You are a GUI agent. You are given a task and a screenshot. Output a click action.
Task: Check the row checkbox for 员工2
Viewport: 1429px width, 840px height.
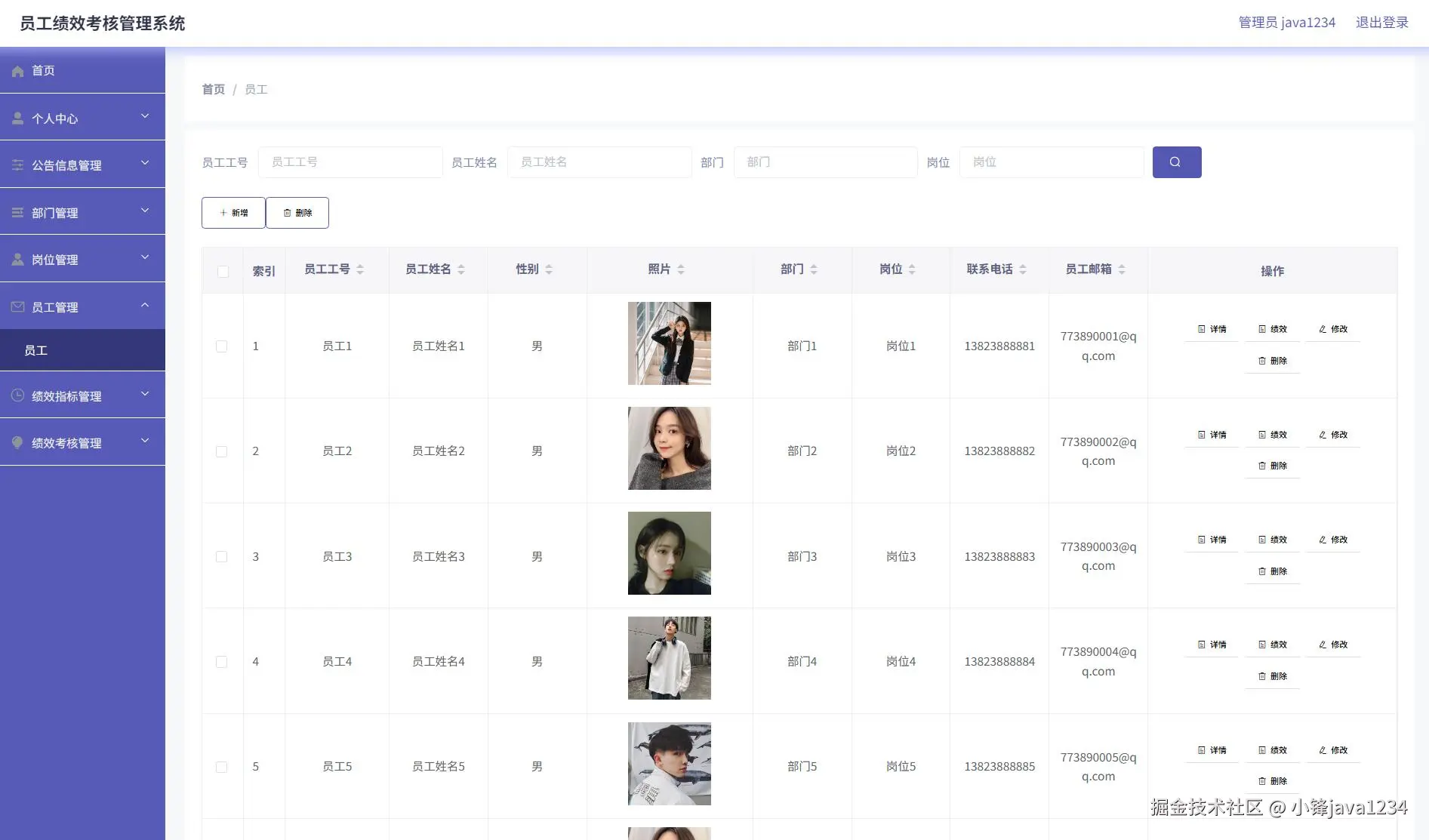(221, 451)
